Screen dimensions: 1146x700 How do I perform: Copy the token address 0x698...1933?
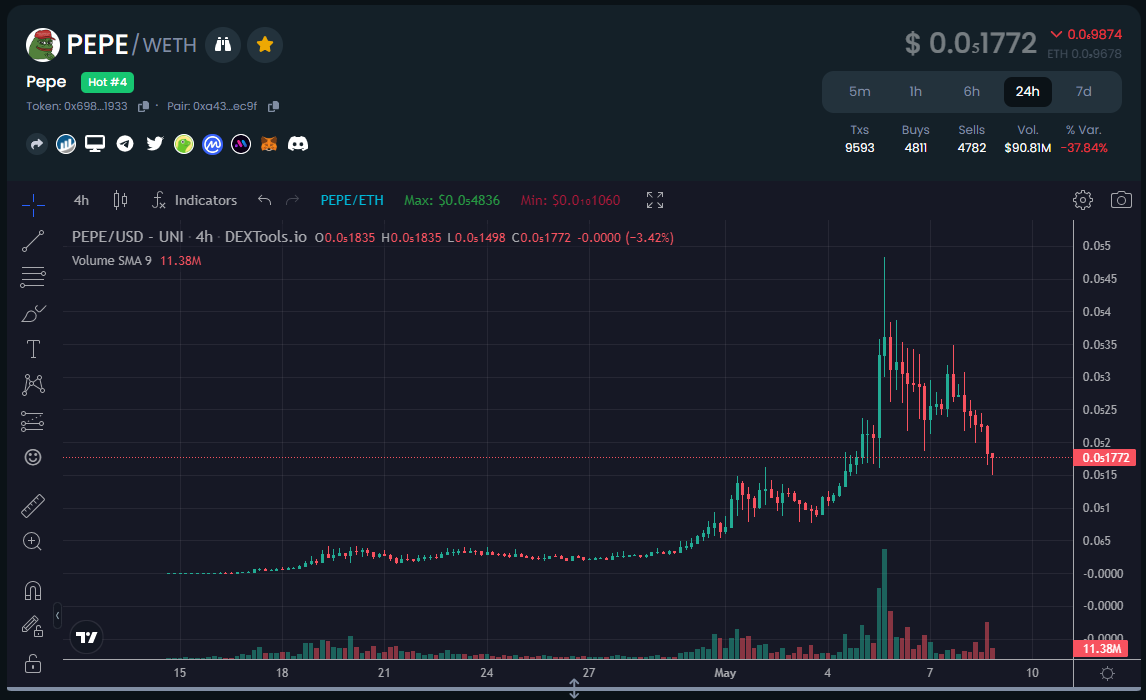coord(143,107)
